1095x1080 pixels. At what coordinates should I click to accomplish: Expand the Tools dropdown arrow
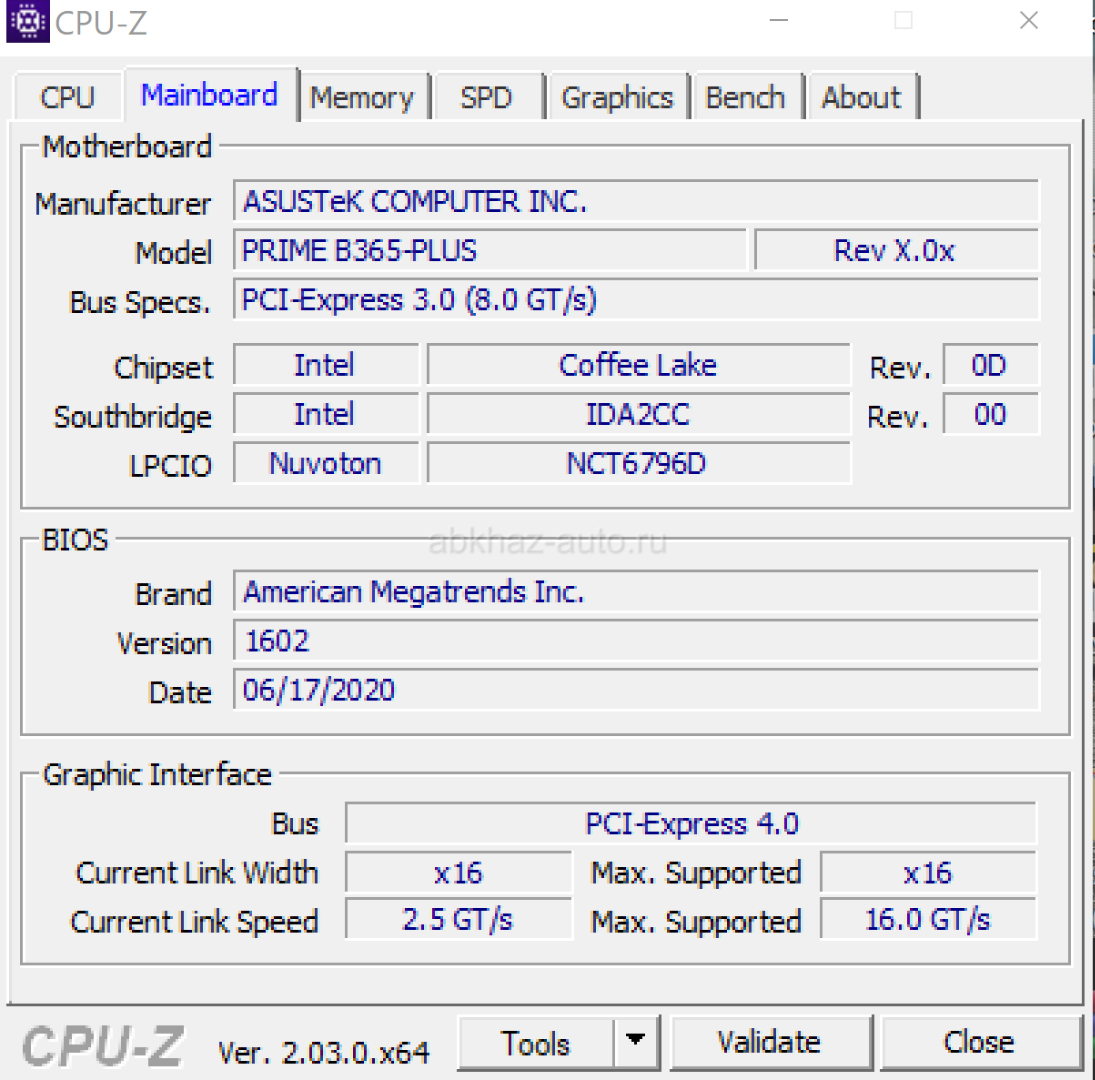(635, 1042)
